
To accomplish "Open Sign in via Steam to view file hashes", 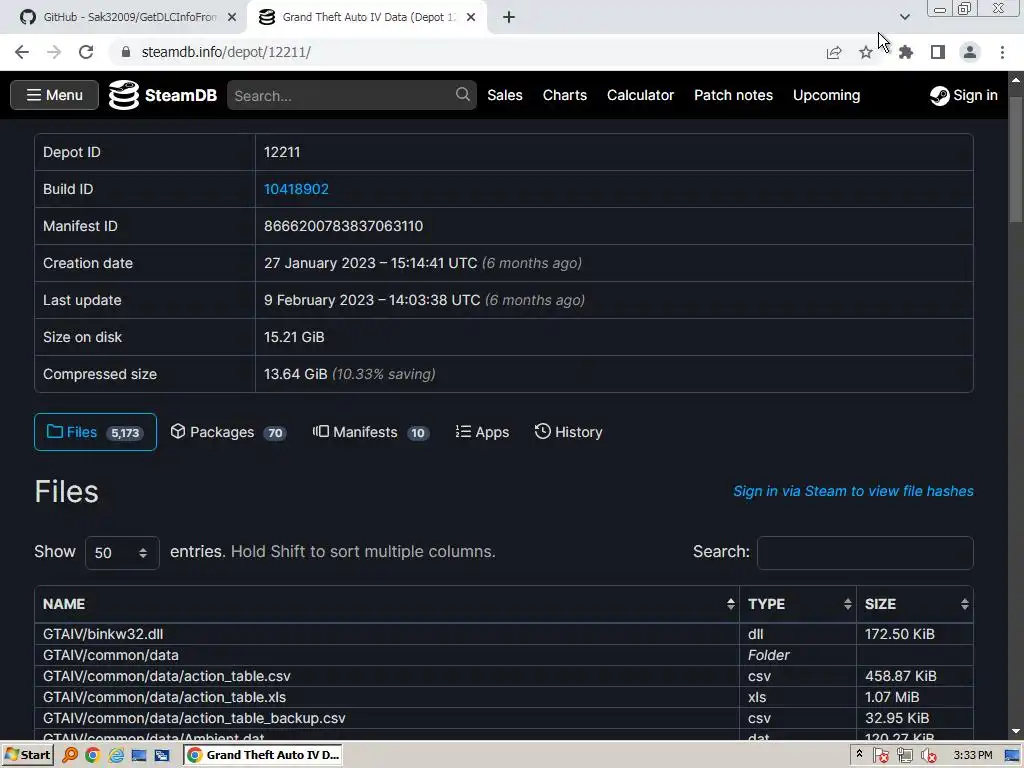I will click(853, 491).
